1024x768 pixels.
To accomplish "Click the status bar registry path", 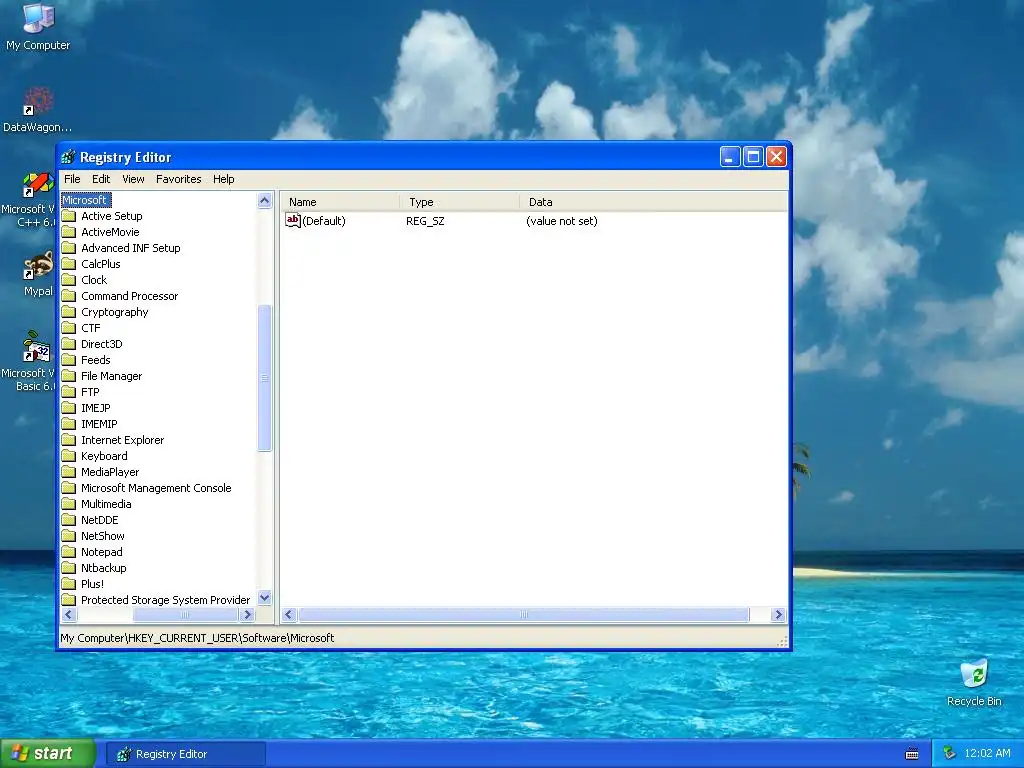I will point(197,638).
